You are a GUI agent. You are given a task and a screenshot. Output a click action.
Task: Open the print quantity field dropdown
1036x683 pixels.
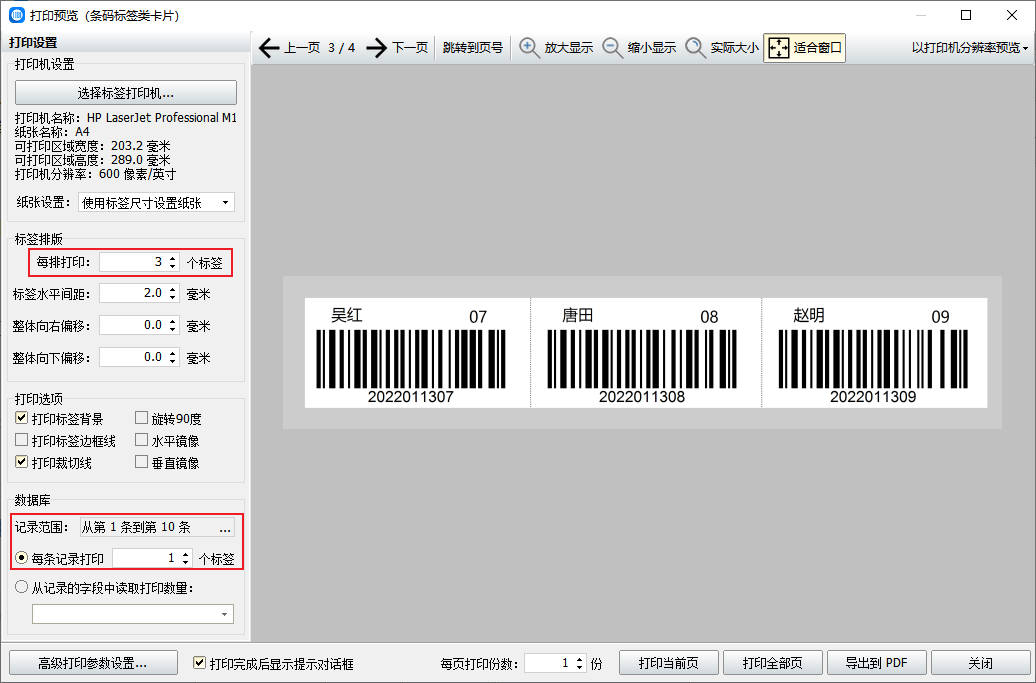coord(225,614)
